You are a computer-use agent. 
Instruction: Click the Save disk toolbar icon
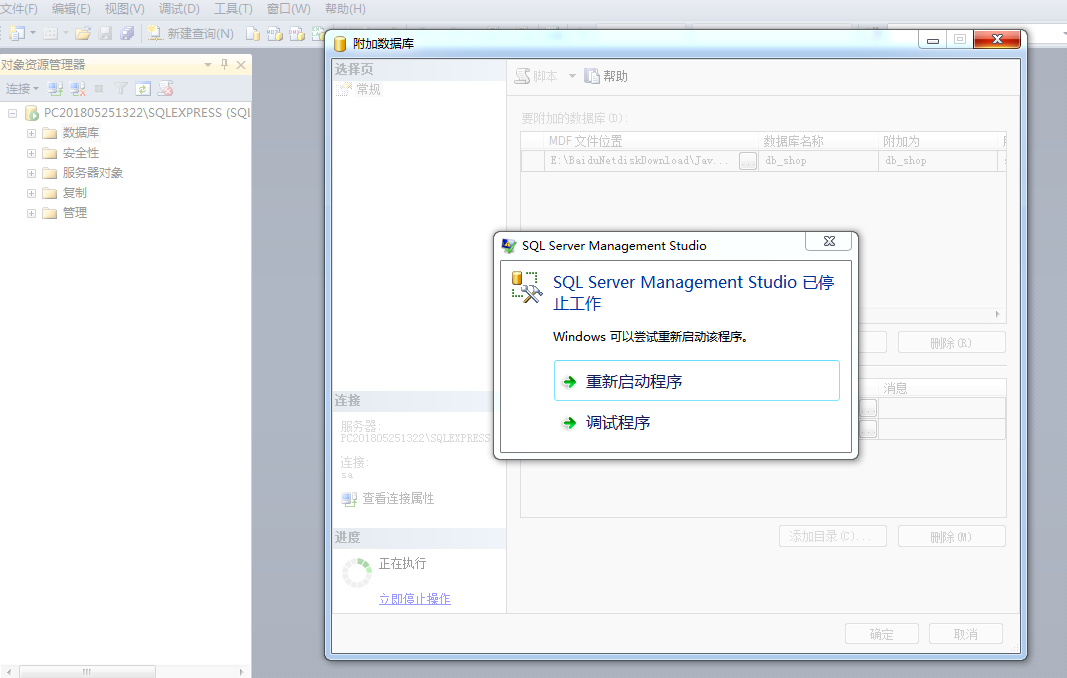(105, 33)
